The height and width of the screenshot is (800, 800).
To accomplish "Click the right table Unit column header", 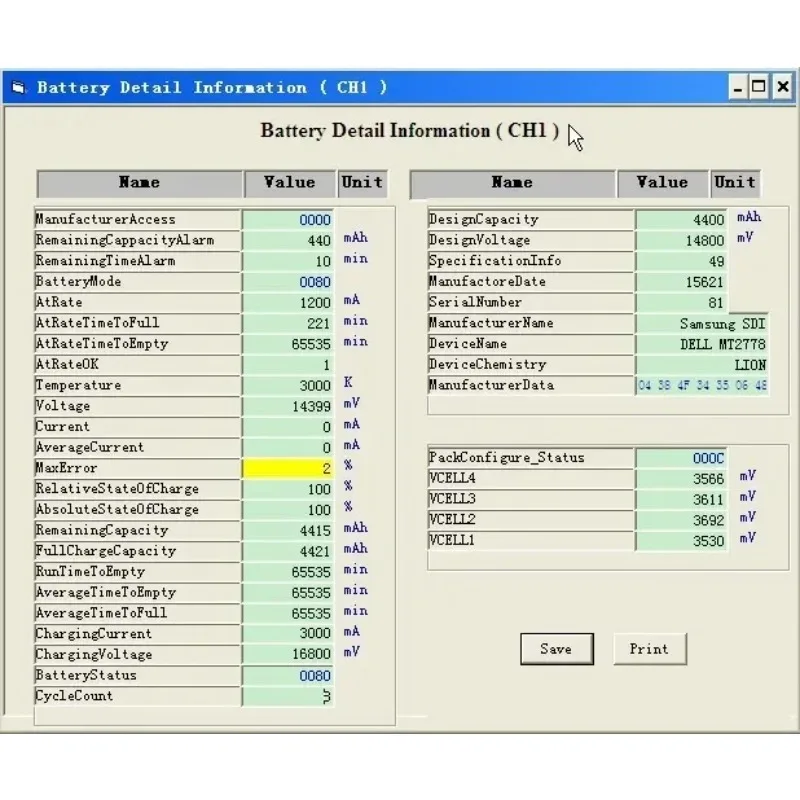I will pos(735,183).
